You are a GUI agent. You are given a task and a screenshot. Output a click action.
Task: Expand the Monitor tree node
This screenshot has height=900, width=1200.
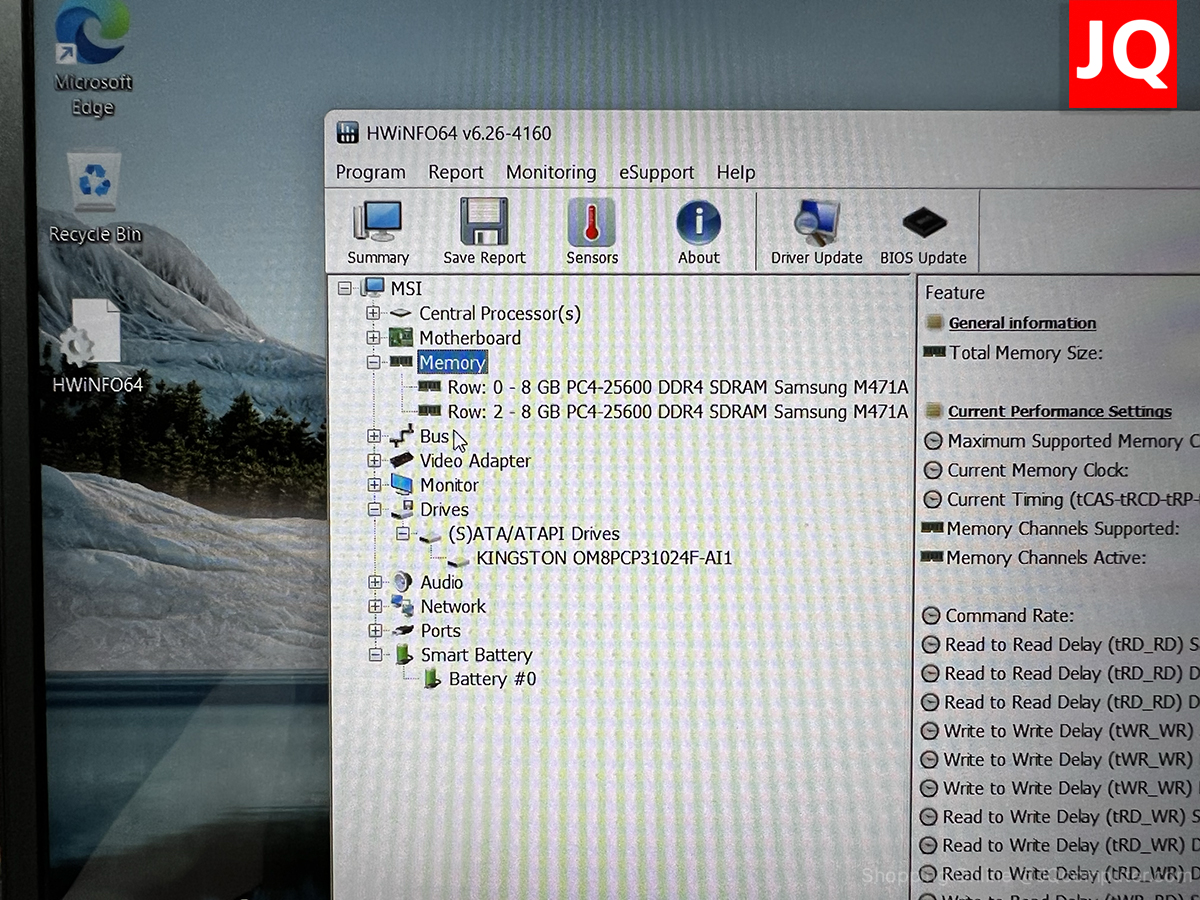(374, 485)
